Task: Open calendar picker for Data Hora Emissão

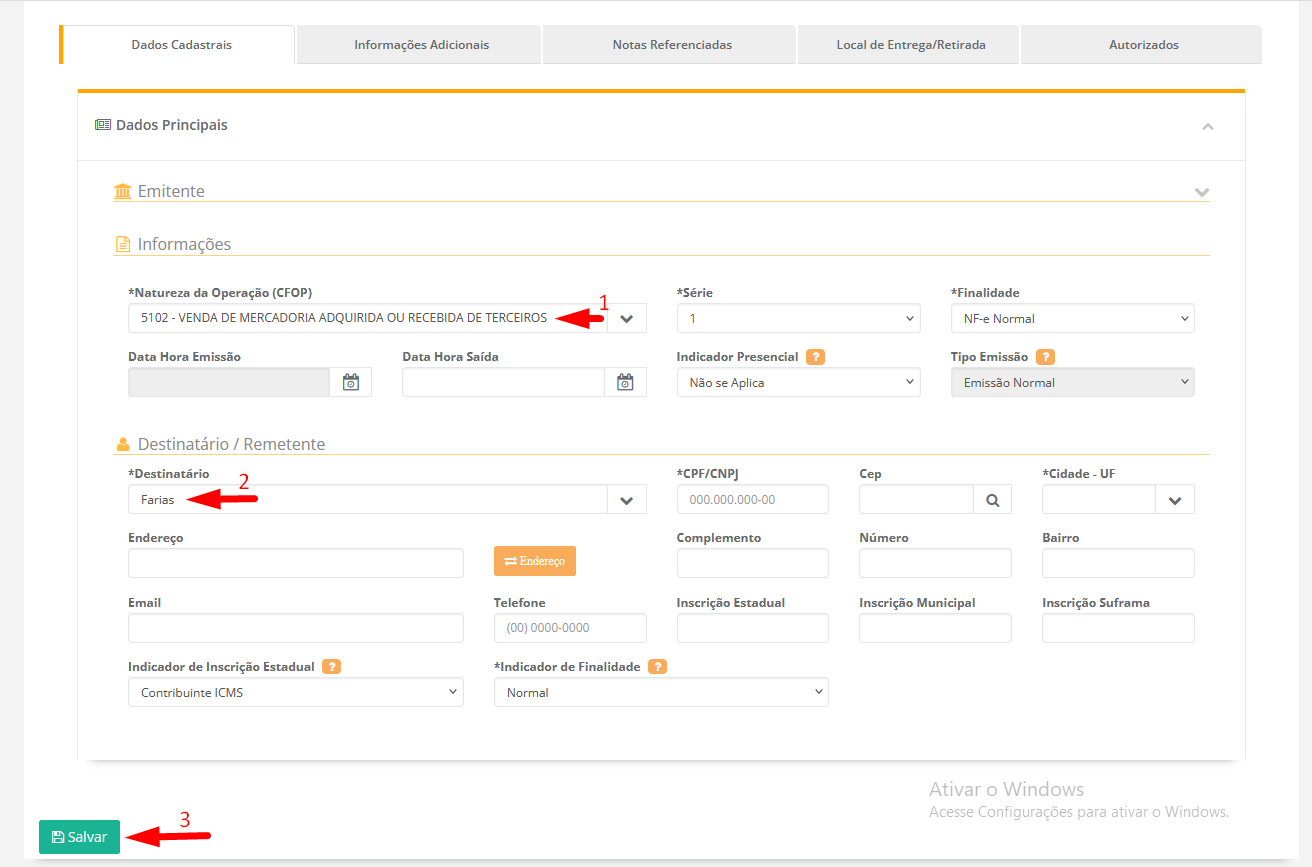Action: 350,382
